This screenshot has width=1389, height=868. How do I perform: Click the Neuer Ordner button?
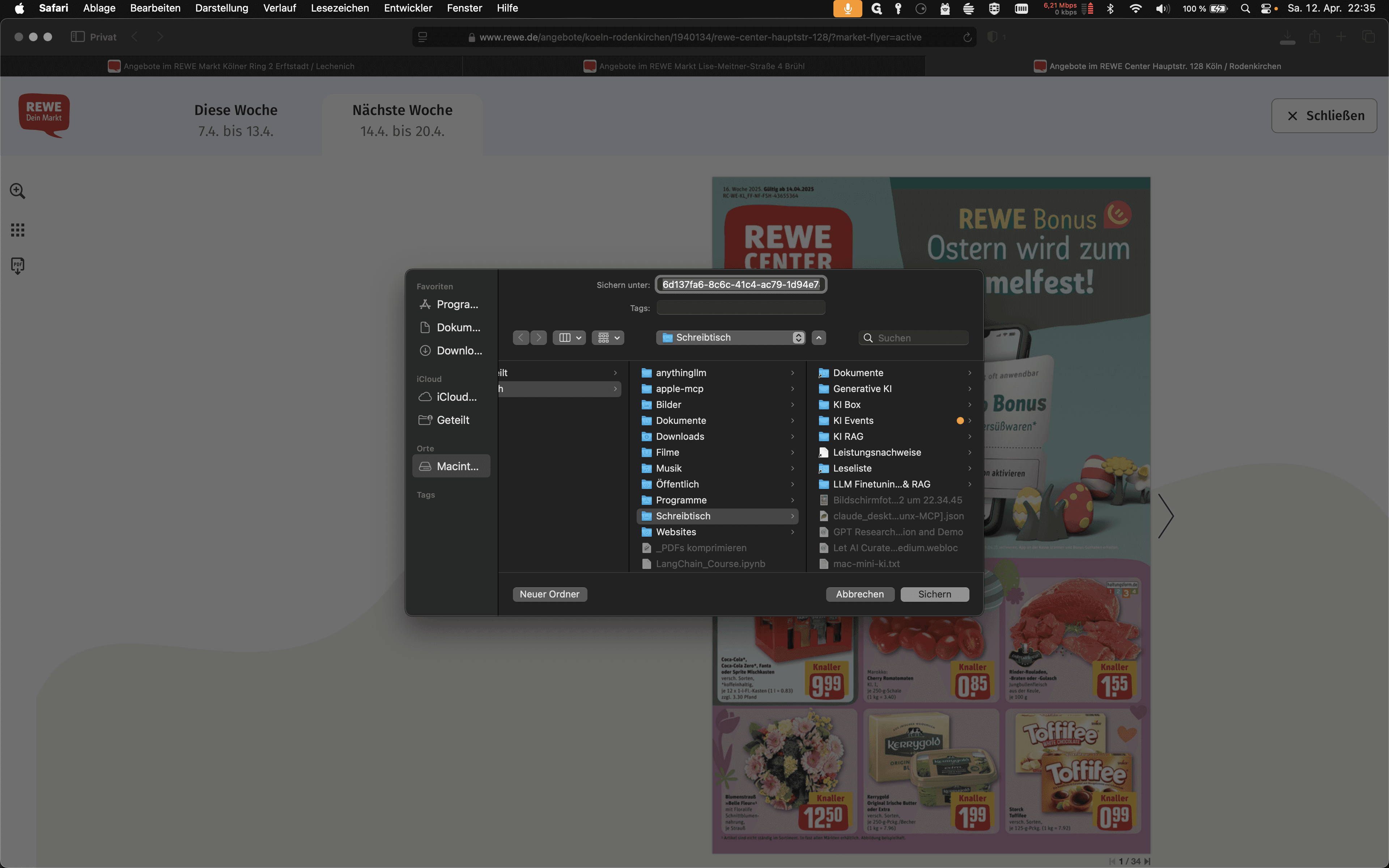click(549, 594)
